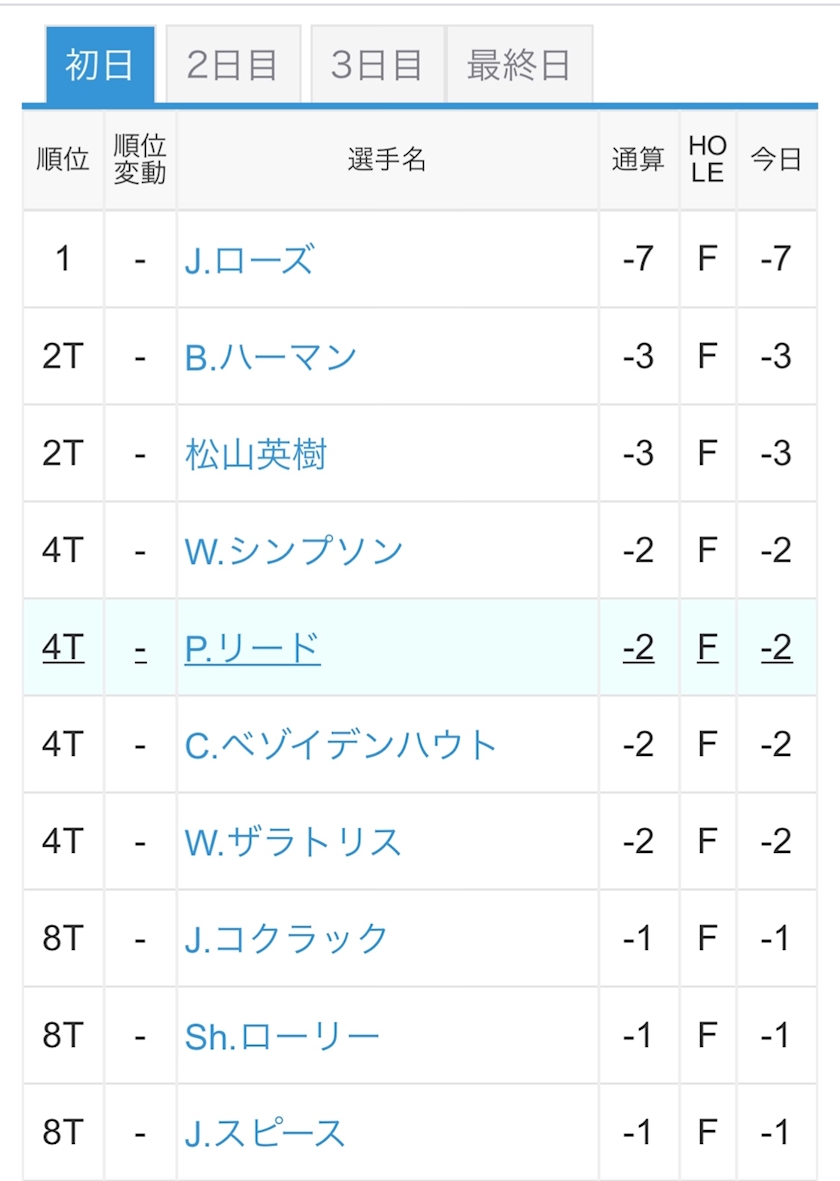Image resolution: width=840 pixels, height=1181 pixels.
Task: Open J.コクラック player link
Action: pyautogui.click(x=286, y=939)
